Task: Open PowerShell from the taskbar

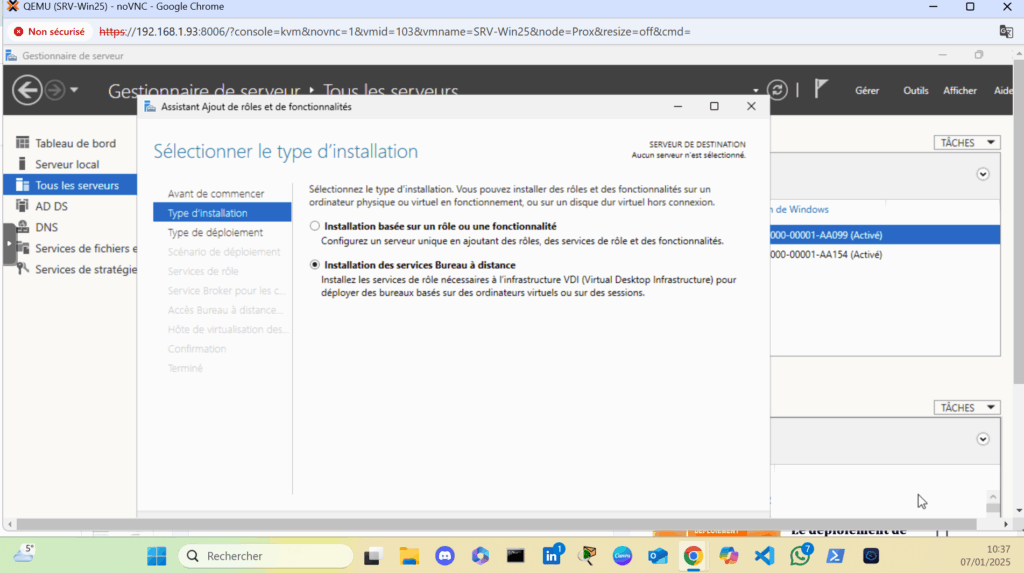Action: (x=835, y=556)
